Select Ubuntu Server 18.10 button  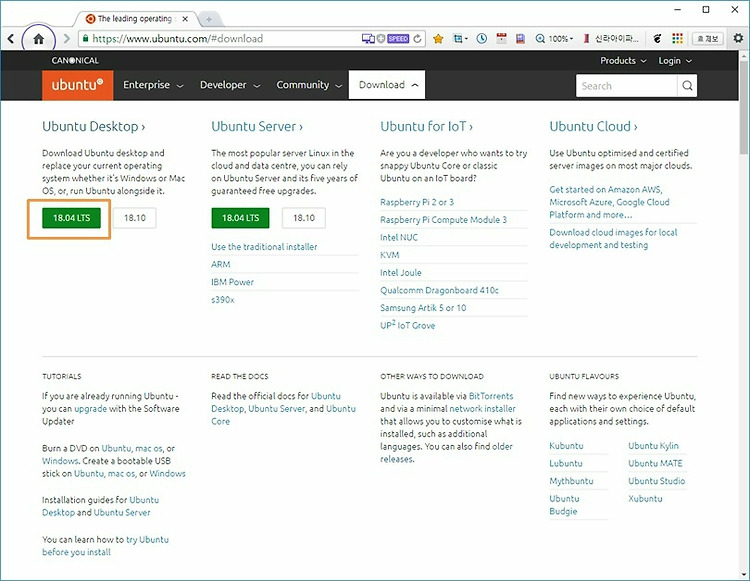point(304,218)
